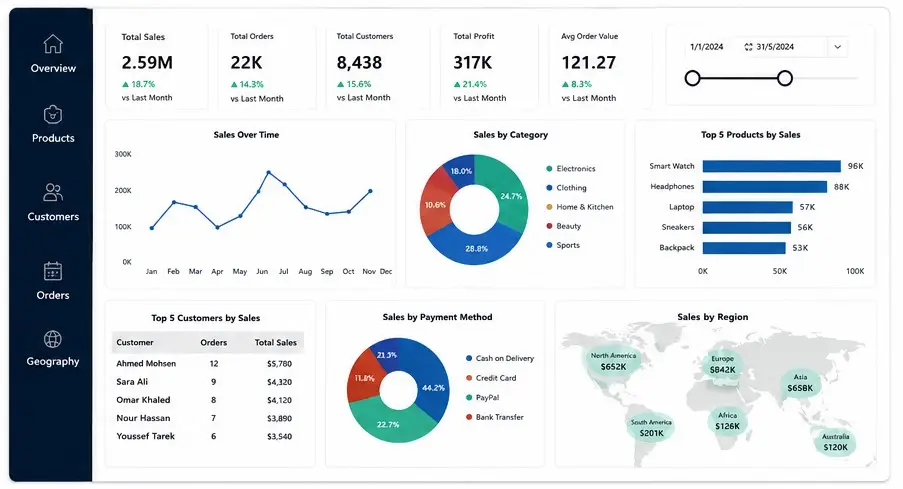The image size is (903, 489).
Task: Select the Sneakers sales bar
Action: point(746,228)
